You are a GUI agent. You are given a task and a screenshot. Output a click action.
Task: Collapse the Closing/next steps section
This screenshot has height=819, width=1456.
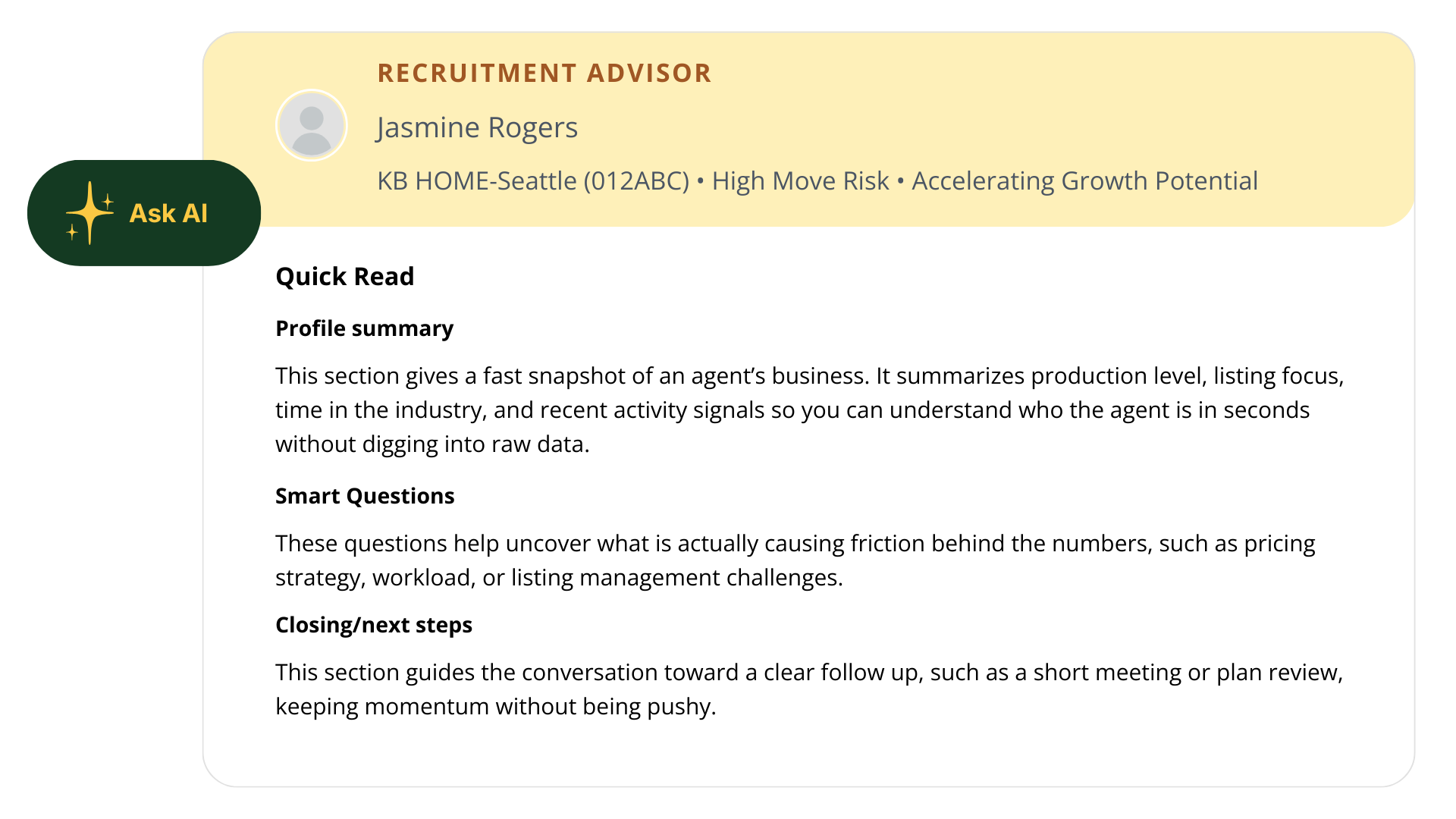(x=374, y=625)
